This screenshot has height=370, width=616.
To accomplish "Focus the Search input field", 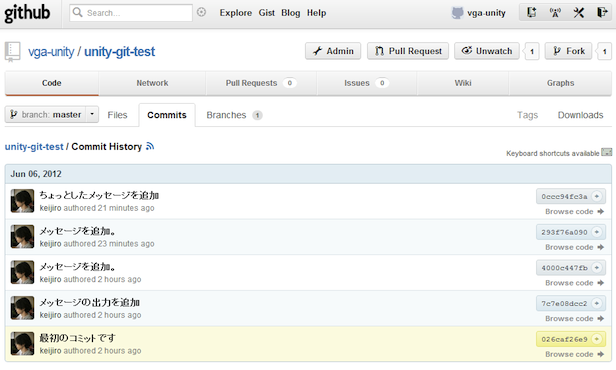I will [131, 13].
